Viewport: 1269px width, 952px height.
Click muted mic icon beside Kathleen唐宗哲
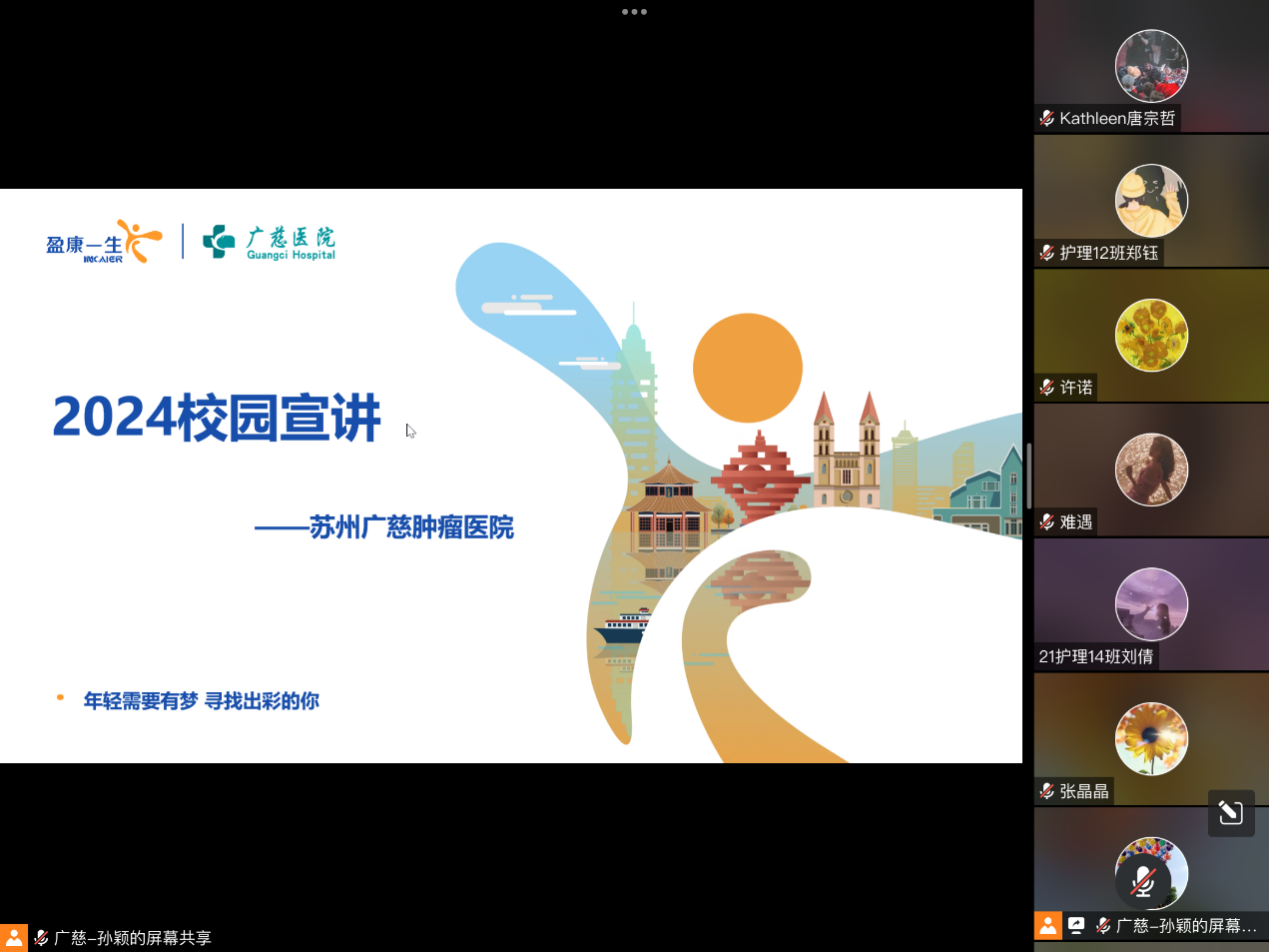click(1047, 119)
